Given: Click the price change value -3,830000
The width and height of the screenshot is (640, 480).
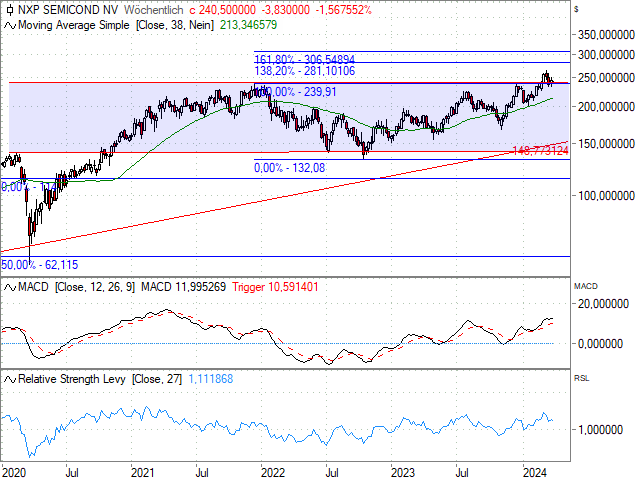Looking at the screenshot, I should tap(286, 10).
